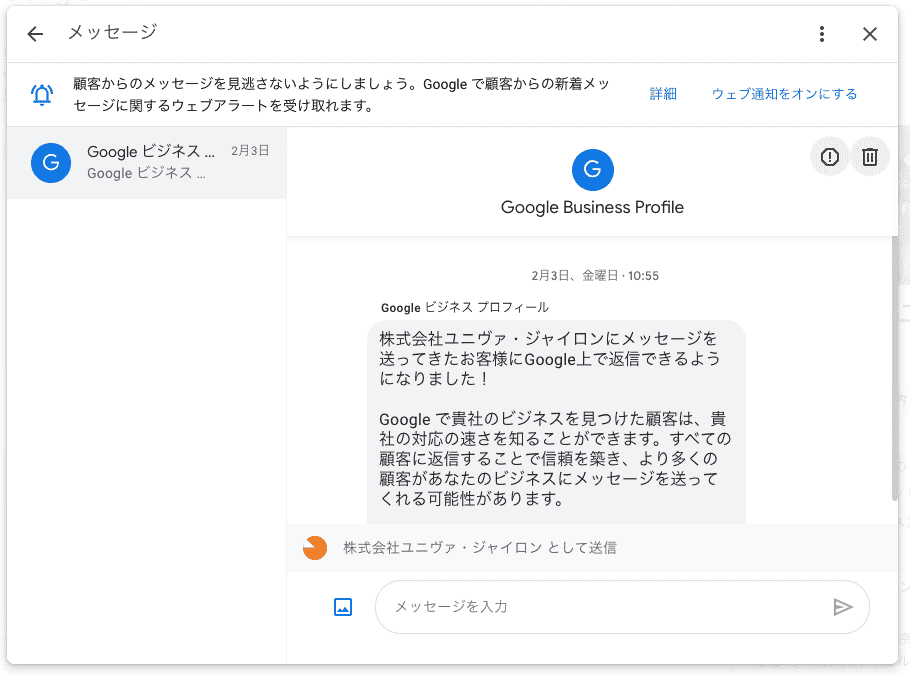This screenshot has width=910, height=675.
Task: Select the green conversation block in sidebar
Action: coord(145,236)
